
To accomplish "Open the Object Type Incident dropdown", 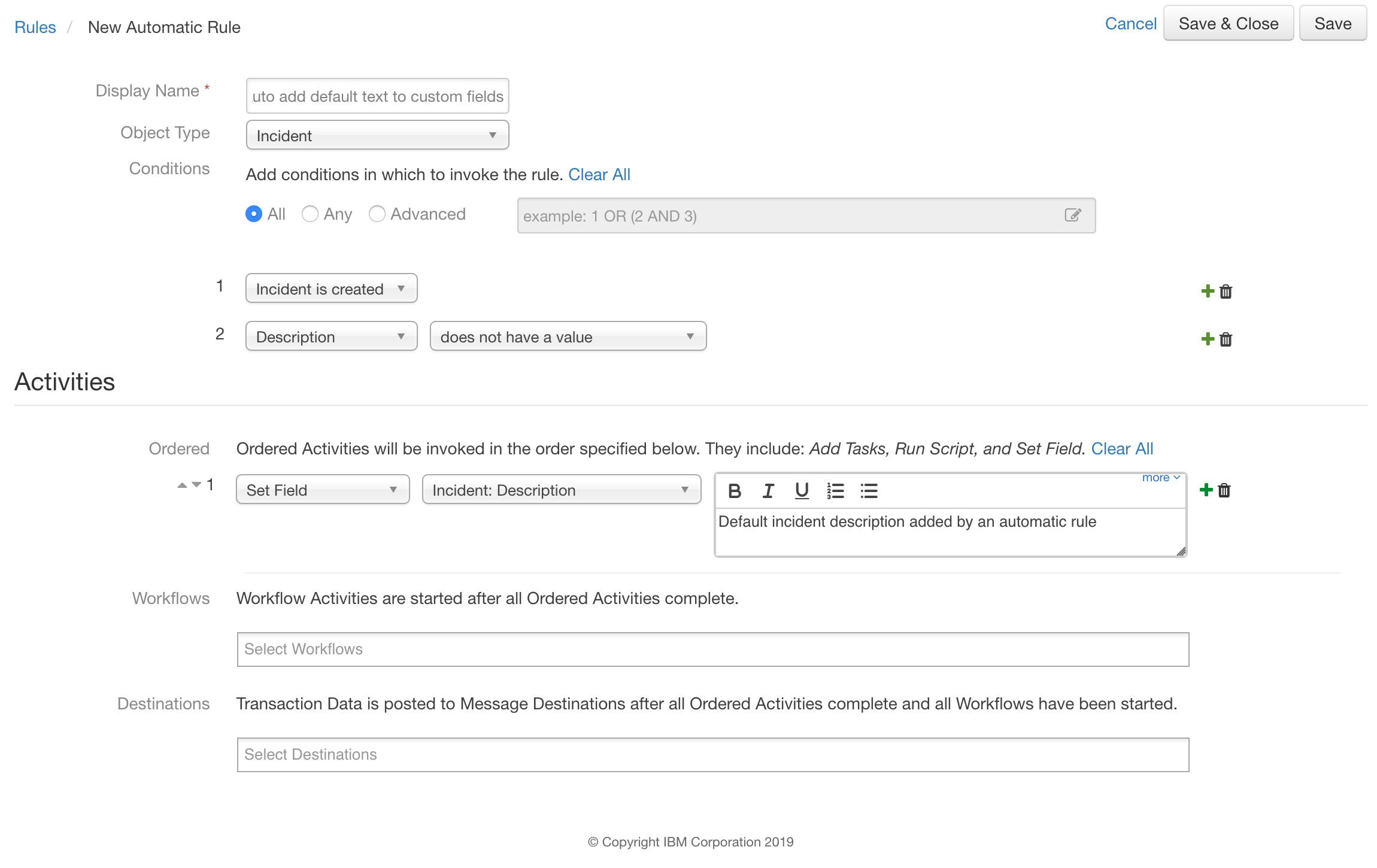I will (377, 135).
